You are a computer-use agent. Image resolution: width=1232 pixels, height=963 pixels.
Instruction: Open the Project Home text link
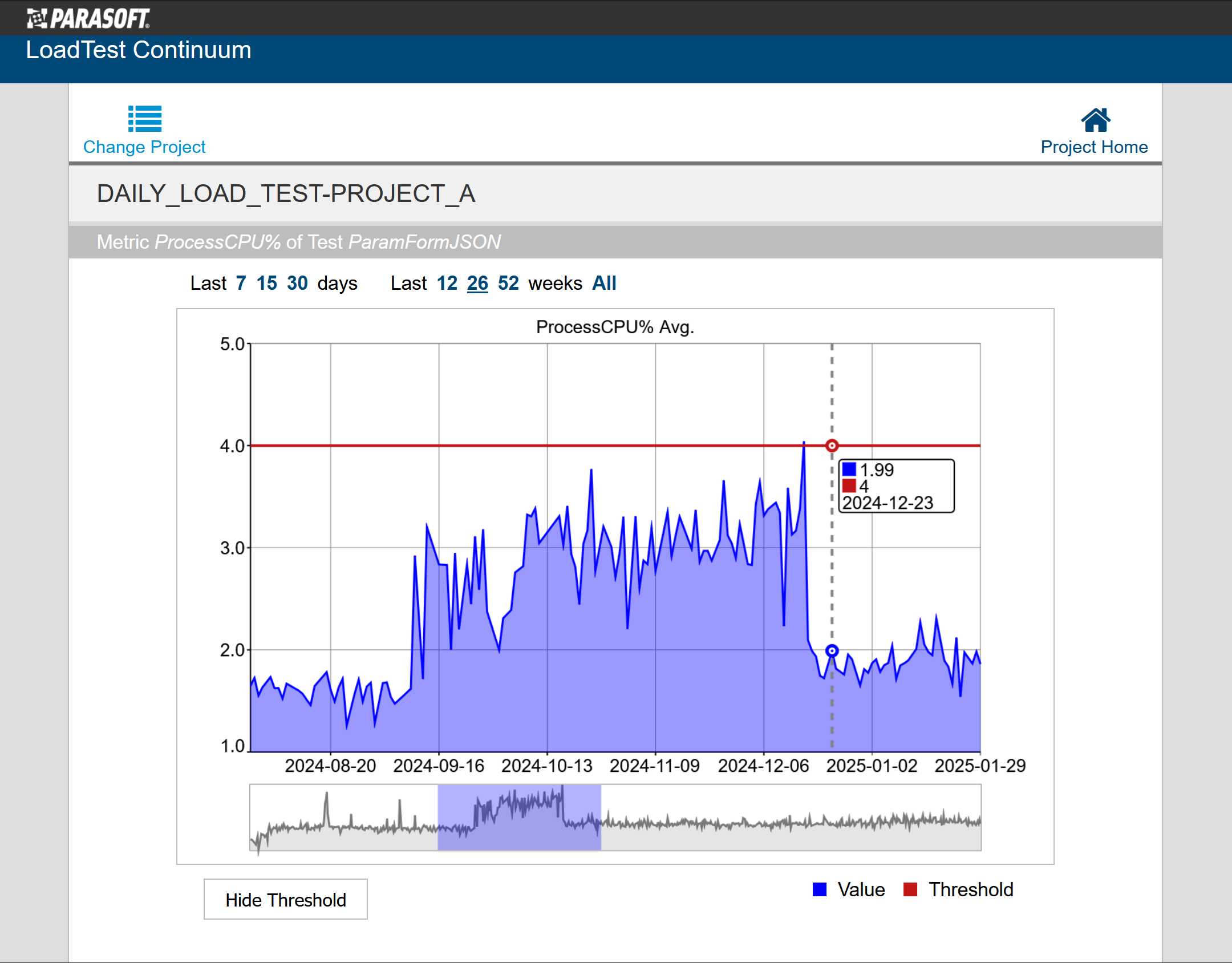point(1094,147)
